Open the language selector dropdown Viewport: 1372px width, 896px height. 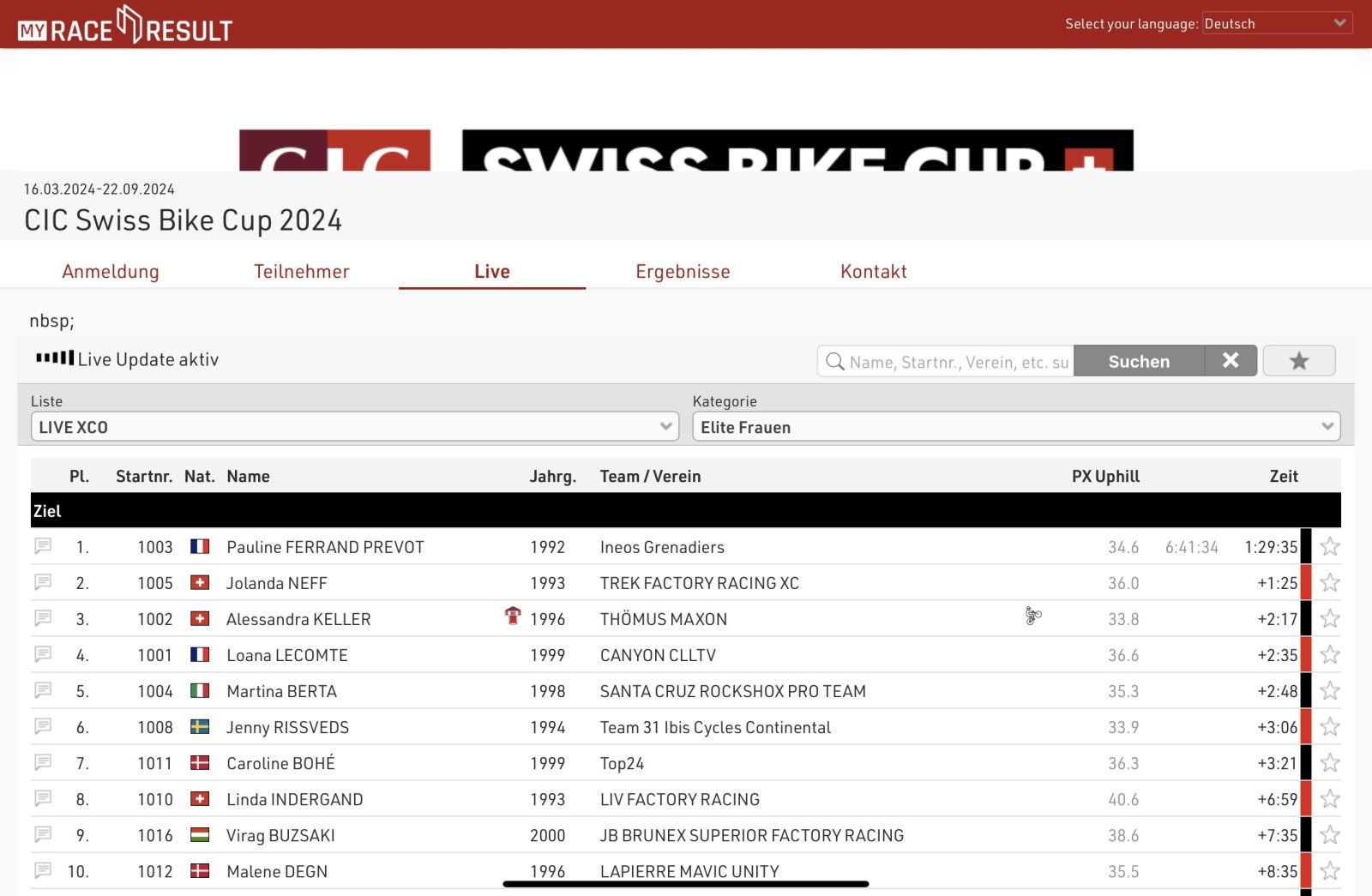(1276, 23)
